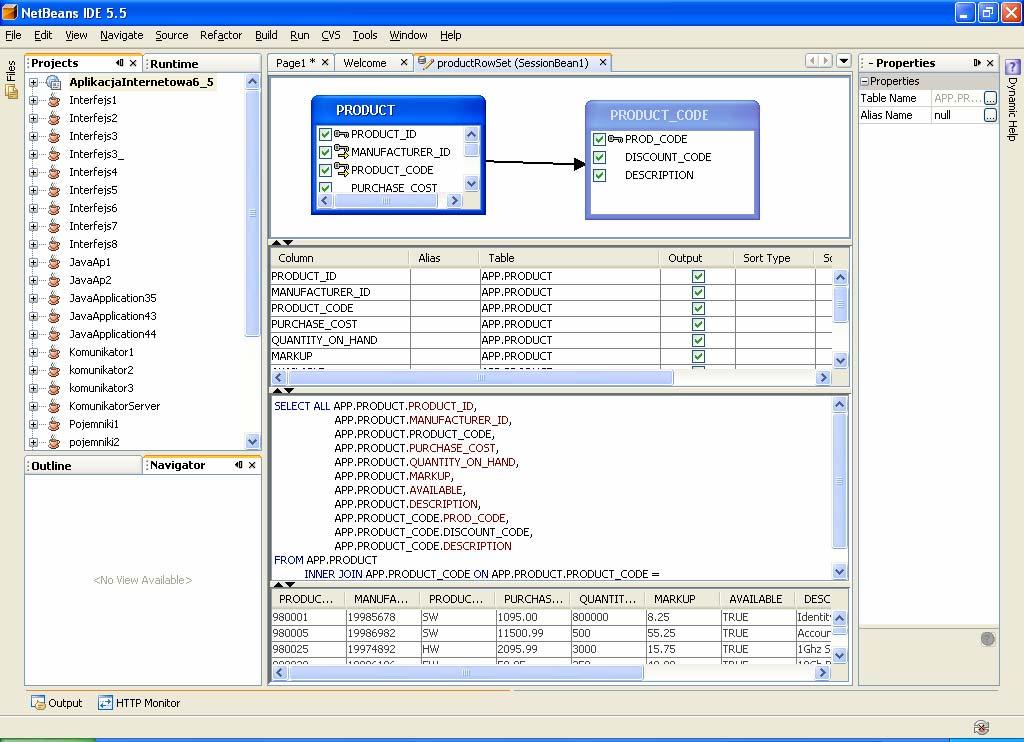The width and height of the screenshot is (1024, 742).
Task: Click the KomunikatorServer project icon
Action: (54, 406)
